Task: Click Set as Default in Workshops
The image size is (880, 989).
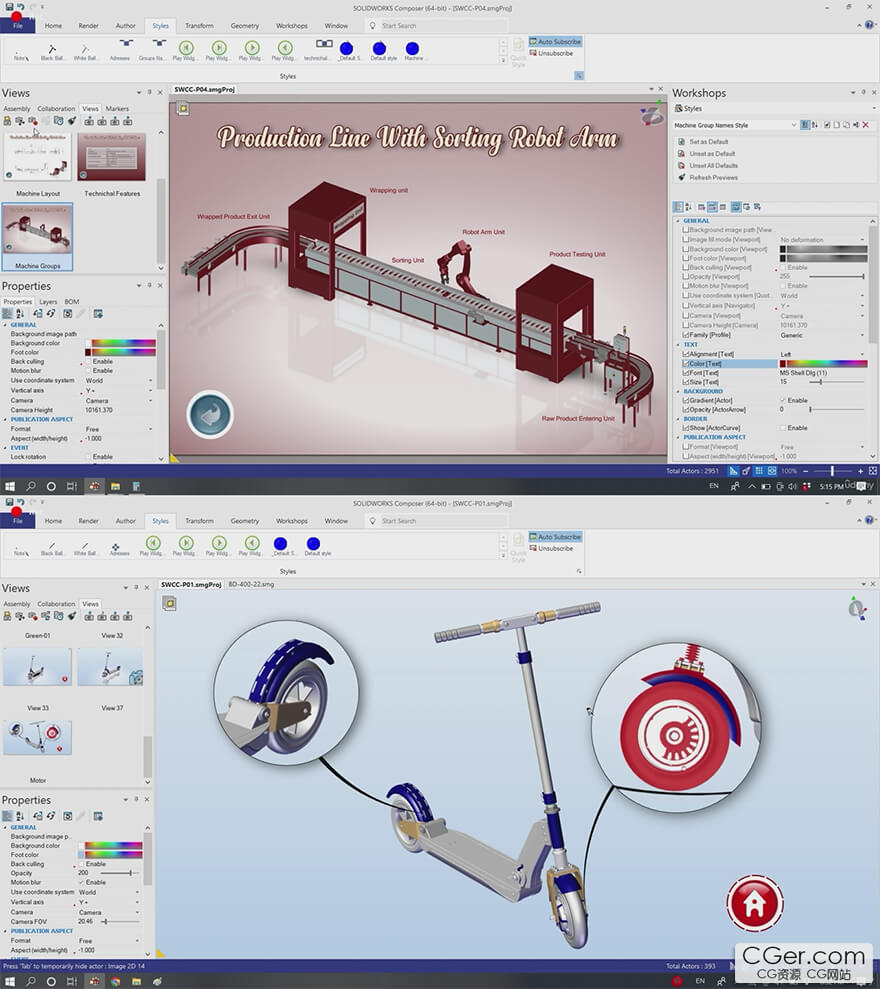Action: click(x=708, y=141)
